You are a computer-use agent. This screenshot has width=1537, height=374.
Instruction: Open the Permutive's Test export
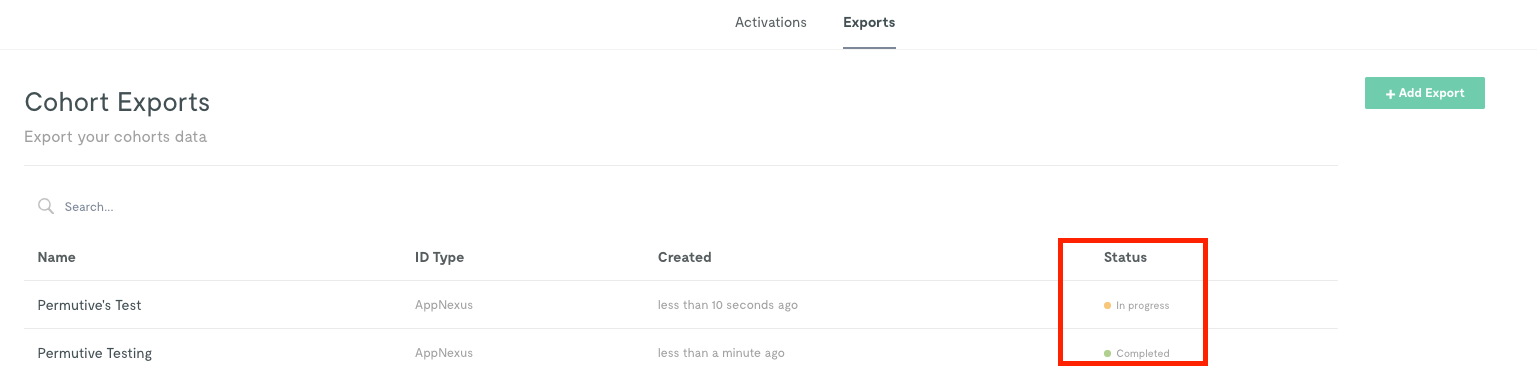89,305
